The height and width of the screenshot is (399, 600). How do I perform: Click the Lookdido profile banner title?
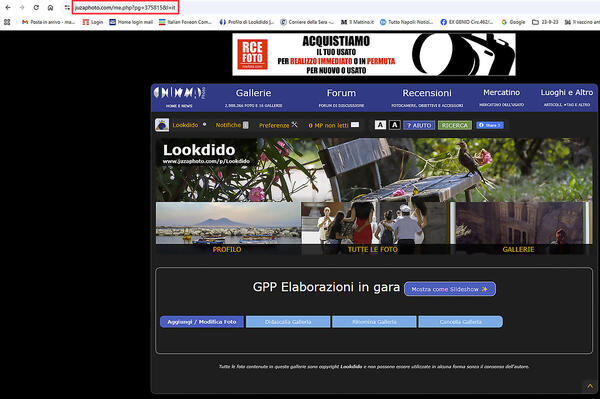(x=199, y=150)
